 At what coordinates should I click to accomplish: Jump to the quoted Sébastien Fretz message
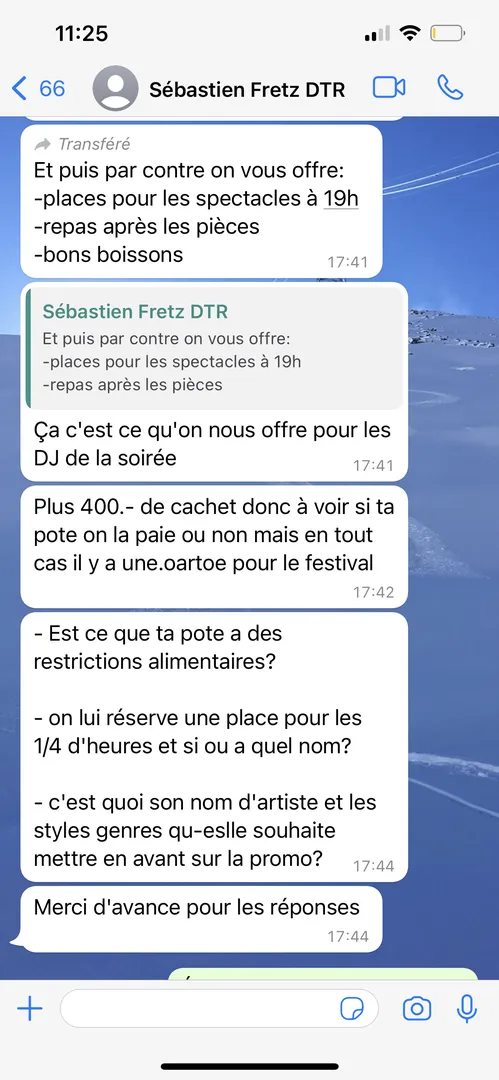214,348
